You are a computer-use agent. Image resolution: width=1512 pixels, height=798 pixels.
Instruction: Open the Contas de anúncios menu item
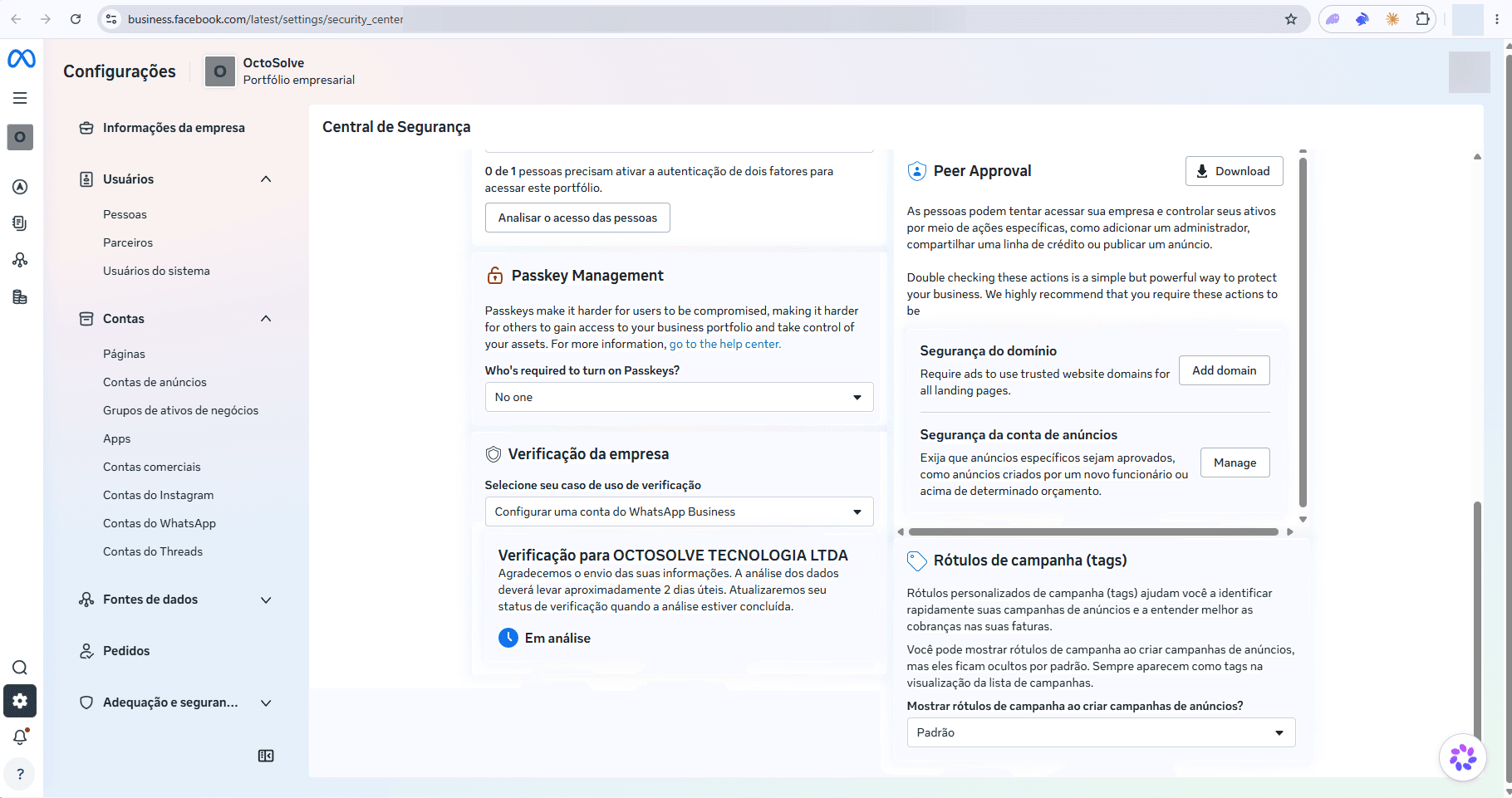click(155, 382)
